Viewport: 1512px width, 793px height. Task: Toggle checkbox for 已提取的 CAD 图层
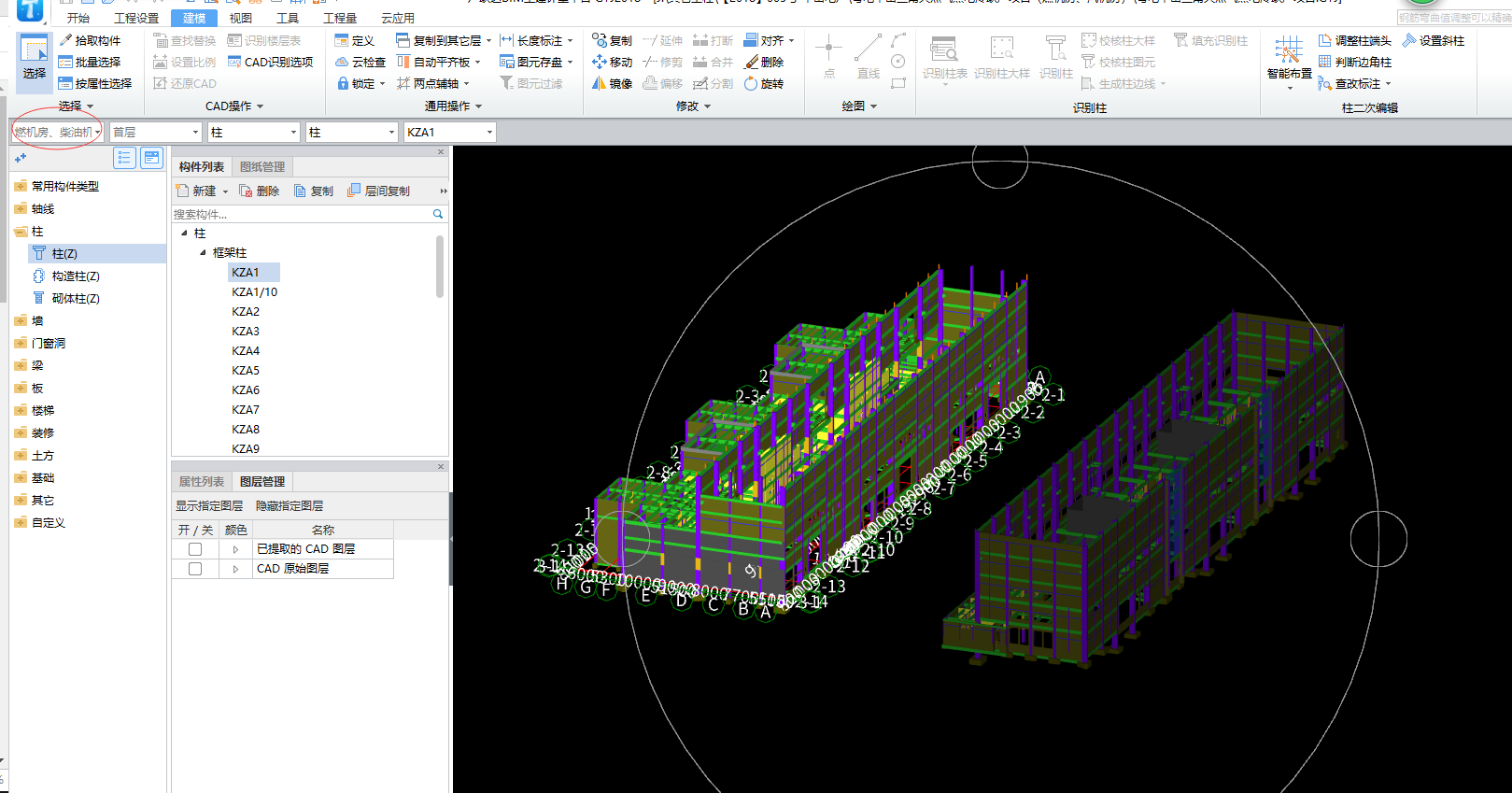[x=195, y=549]
